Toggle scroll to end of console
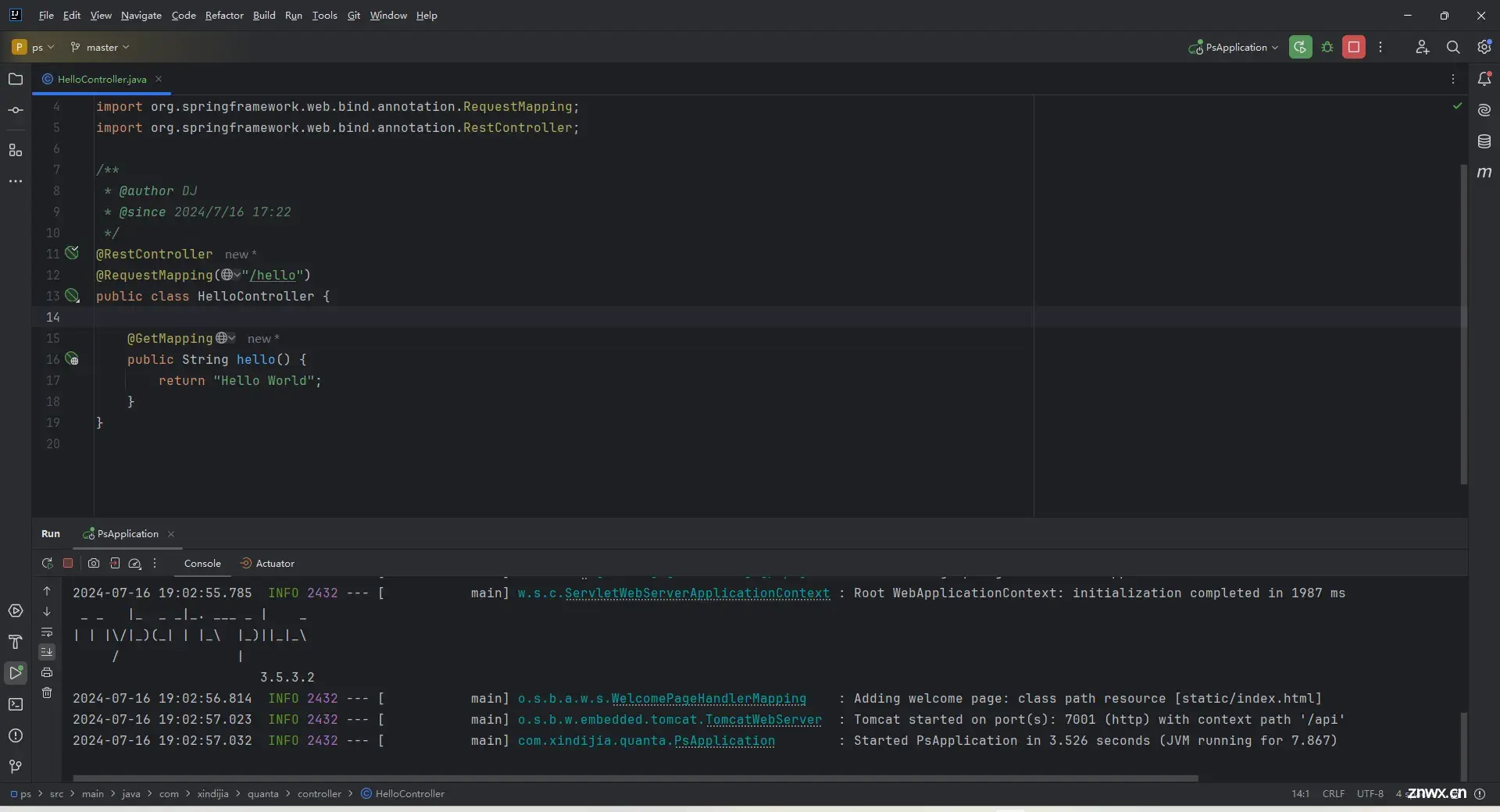Screen dimensions: 1500x812 [x=47, y=652]
